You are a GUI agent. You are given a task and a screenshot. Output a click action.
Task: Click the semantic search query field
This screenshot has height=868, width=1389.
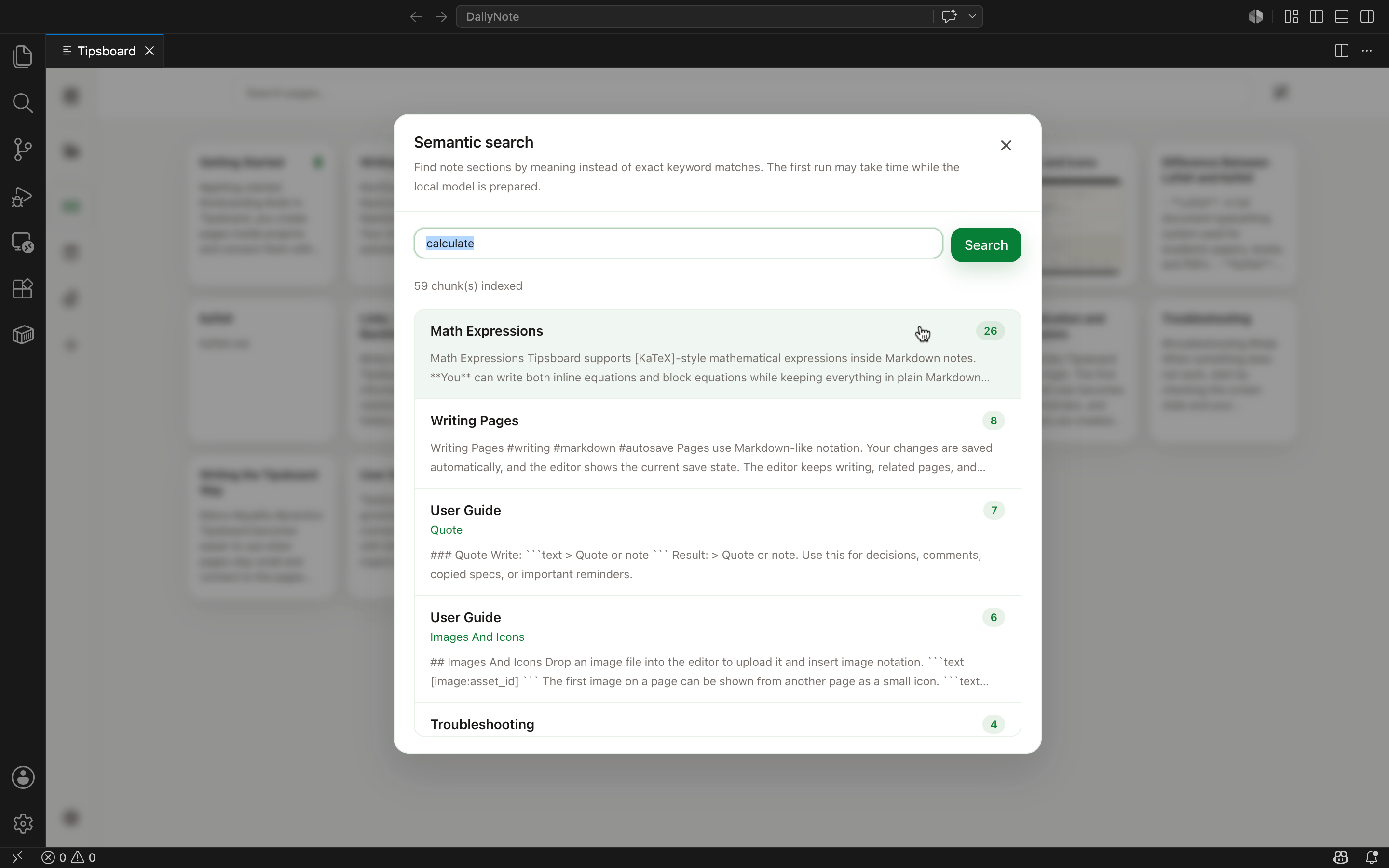pyautogui.click(x=678, y=244)
